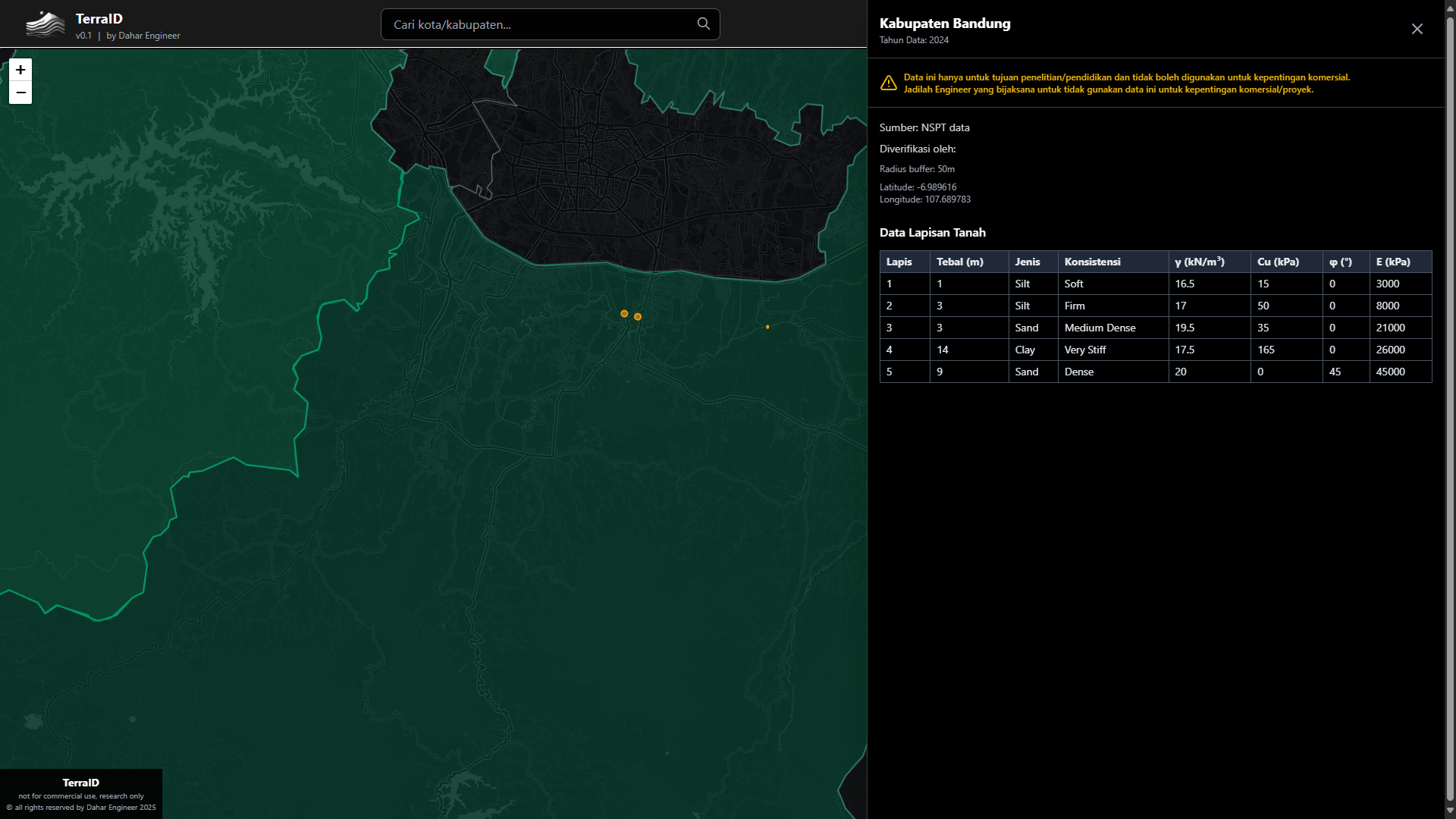Select the Medium Dense consistency cell
This screenshot has width=1456, height=819.
coord(1100,328)
